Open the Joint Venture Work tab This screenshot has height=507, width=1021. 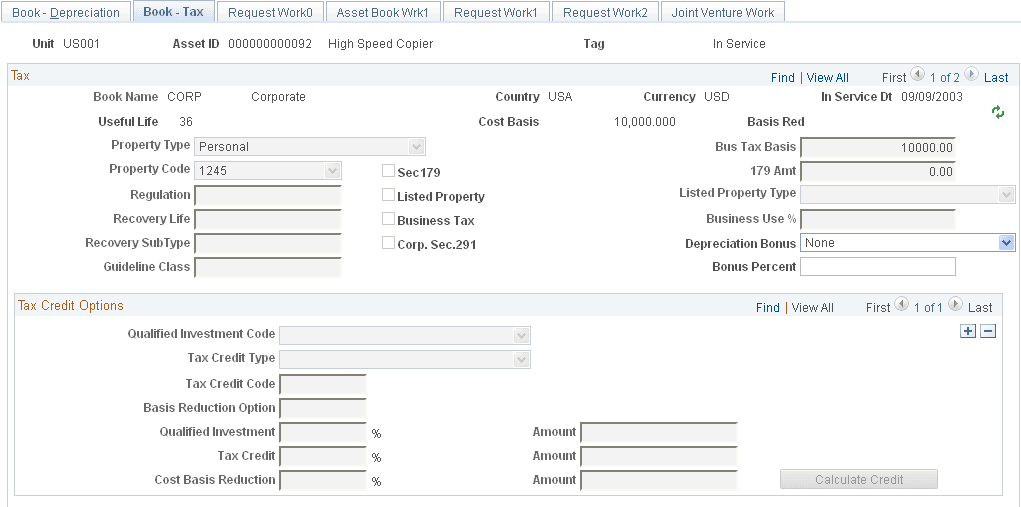tap(723, 12)
